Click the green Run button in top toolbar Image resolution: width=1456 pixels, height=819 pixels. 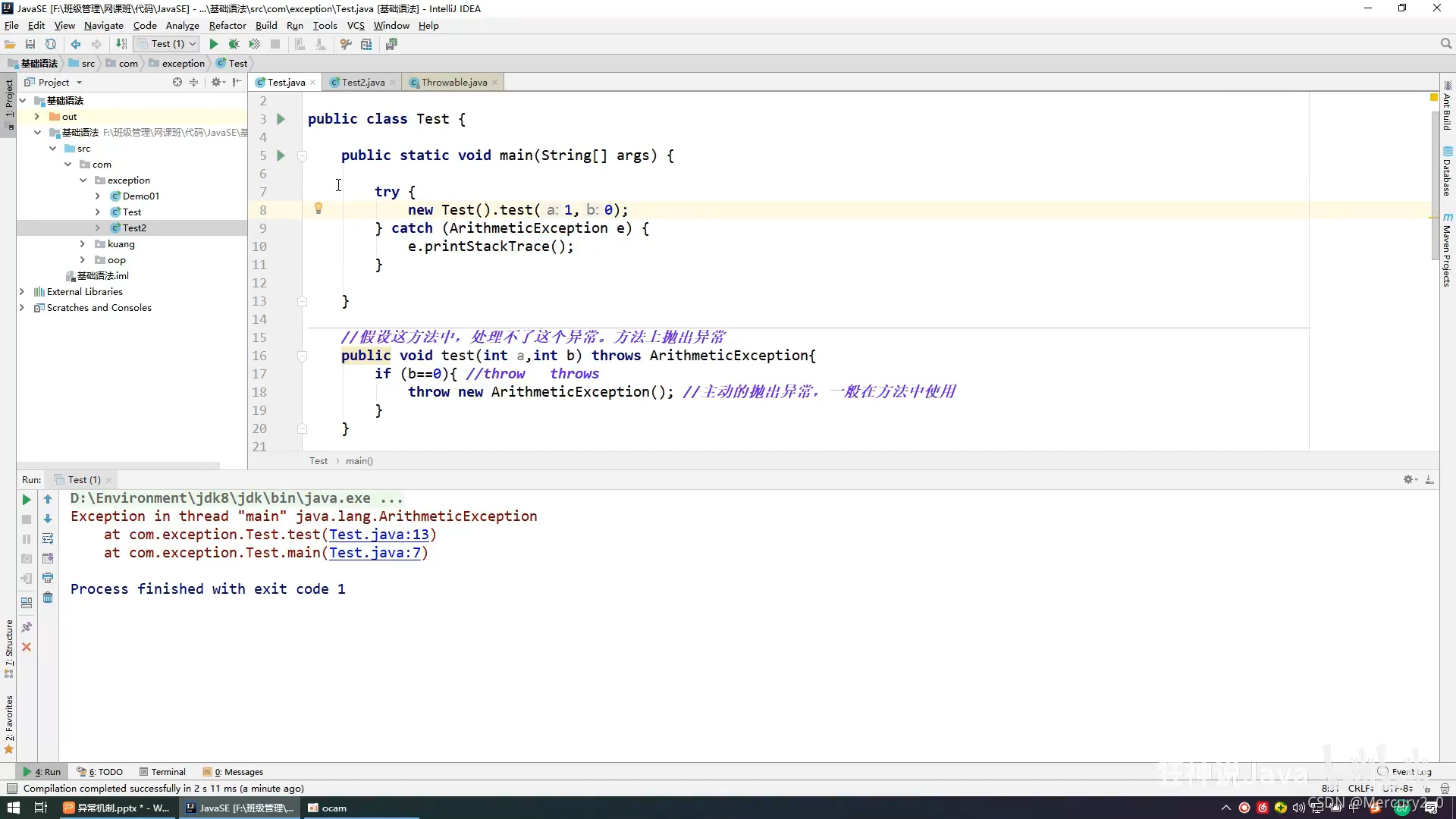pos(214,44)
